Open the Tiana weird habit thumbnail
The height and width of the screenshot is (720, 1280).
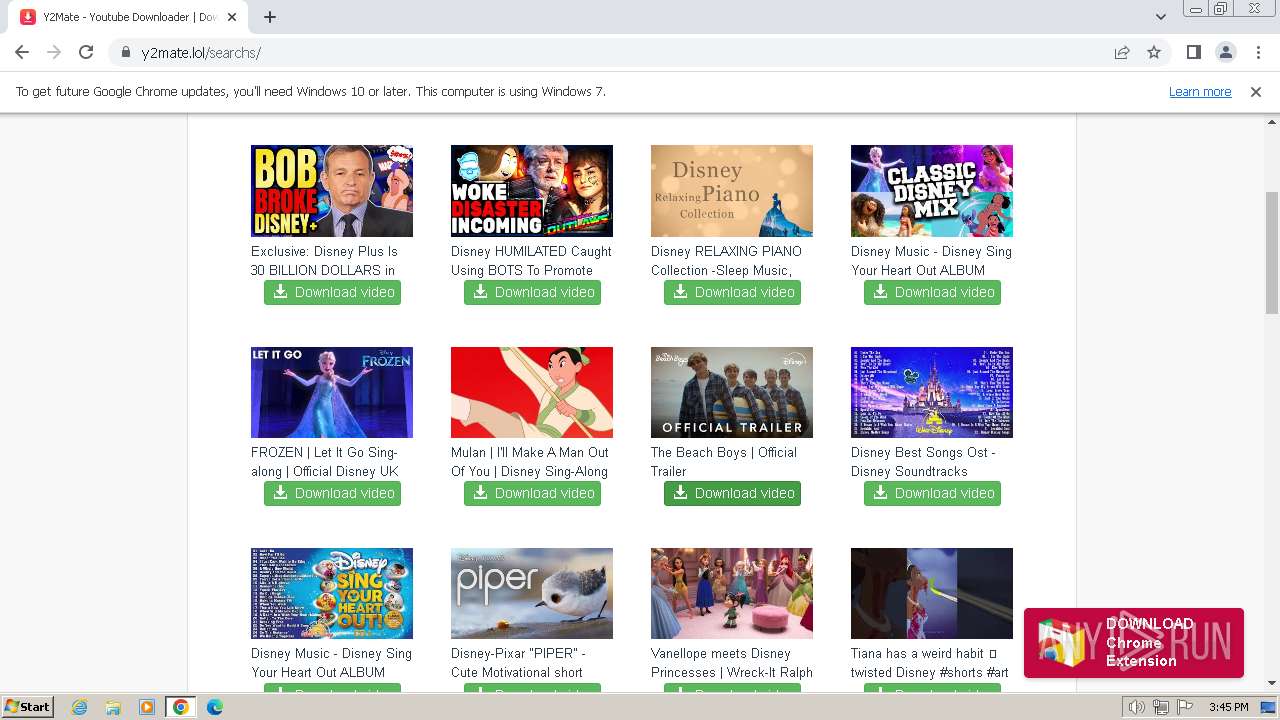click(x=932, y=593)
